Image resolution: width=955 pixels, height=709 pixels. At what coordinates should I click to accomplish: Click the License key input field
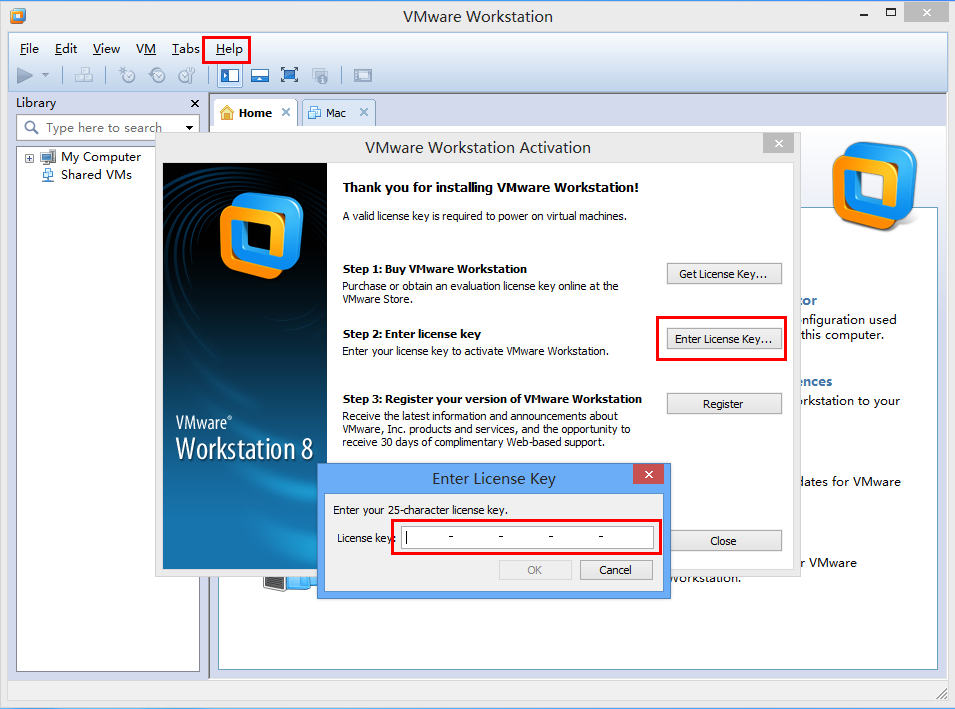pos(527,537)
